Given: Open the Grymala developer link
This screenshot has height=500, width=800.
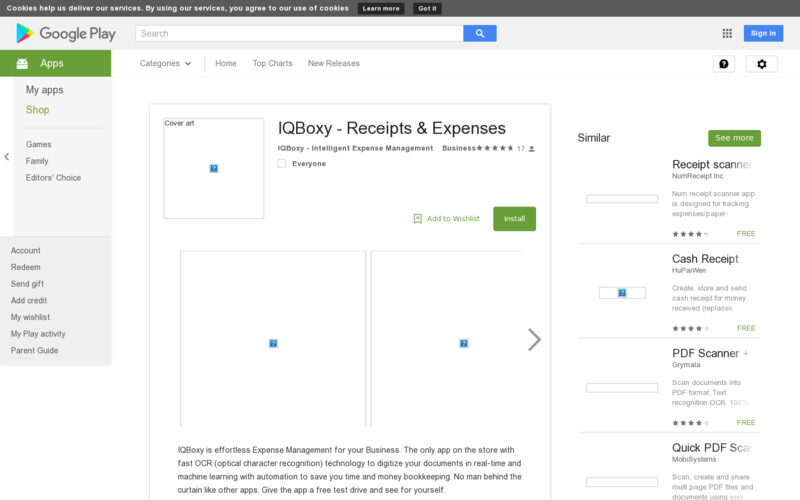Looking at the screenshot, I should pyautogui.click(x=686, y=365).
